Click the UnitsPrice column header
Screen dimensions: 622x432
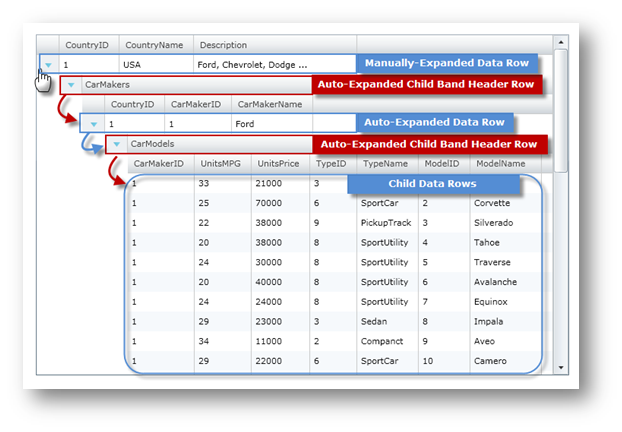[279, 163]
